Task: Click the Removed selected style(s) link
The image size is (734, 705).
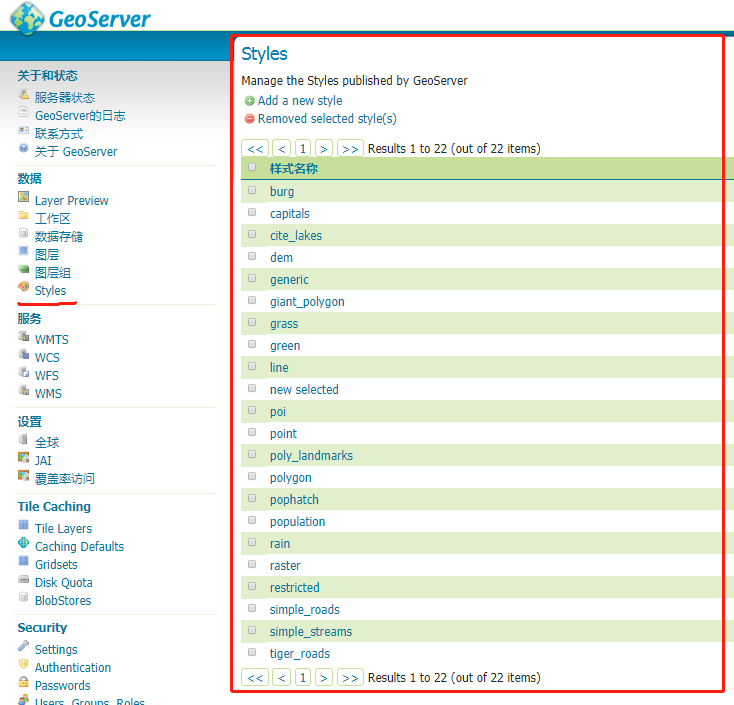Action: point(327,119)
